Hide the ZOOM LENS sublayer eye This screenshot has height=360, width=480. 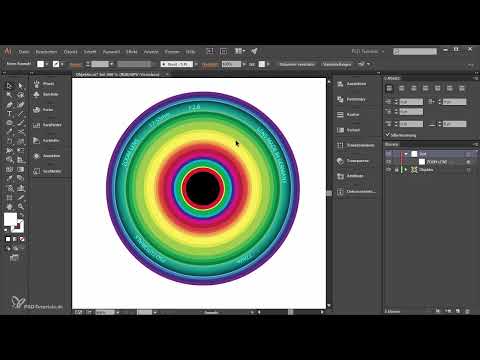pyautogui.click(x=389, y=162)
